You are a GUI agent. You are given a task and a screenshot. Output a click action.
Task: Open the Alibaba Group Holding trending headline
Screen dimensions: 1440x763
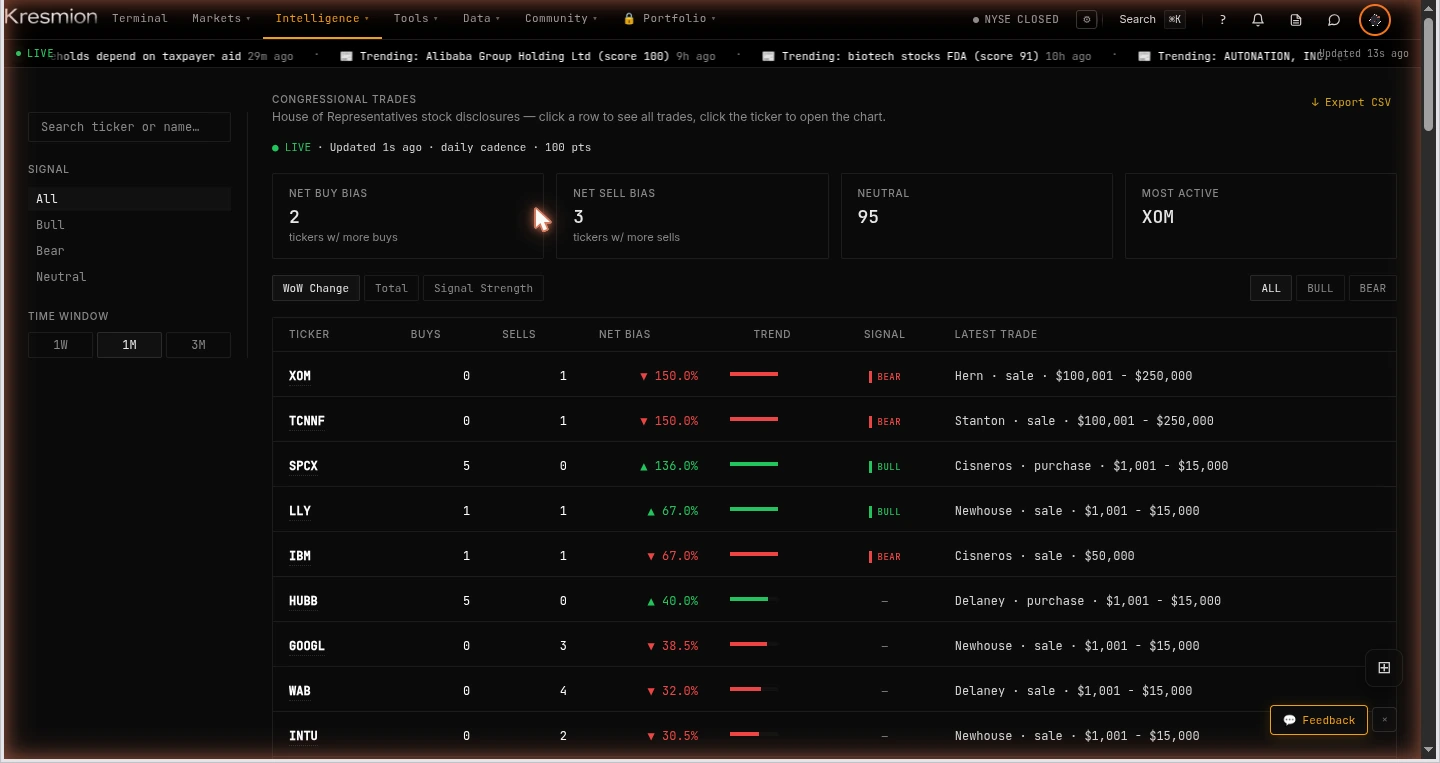pyautogui.click(x=528, y=56)
